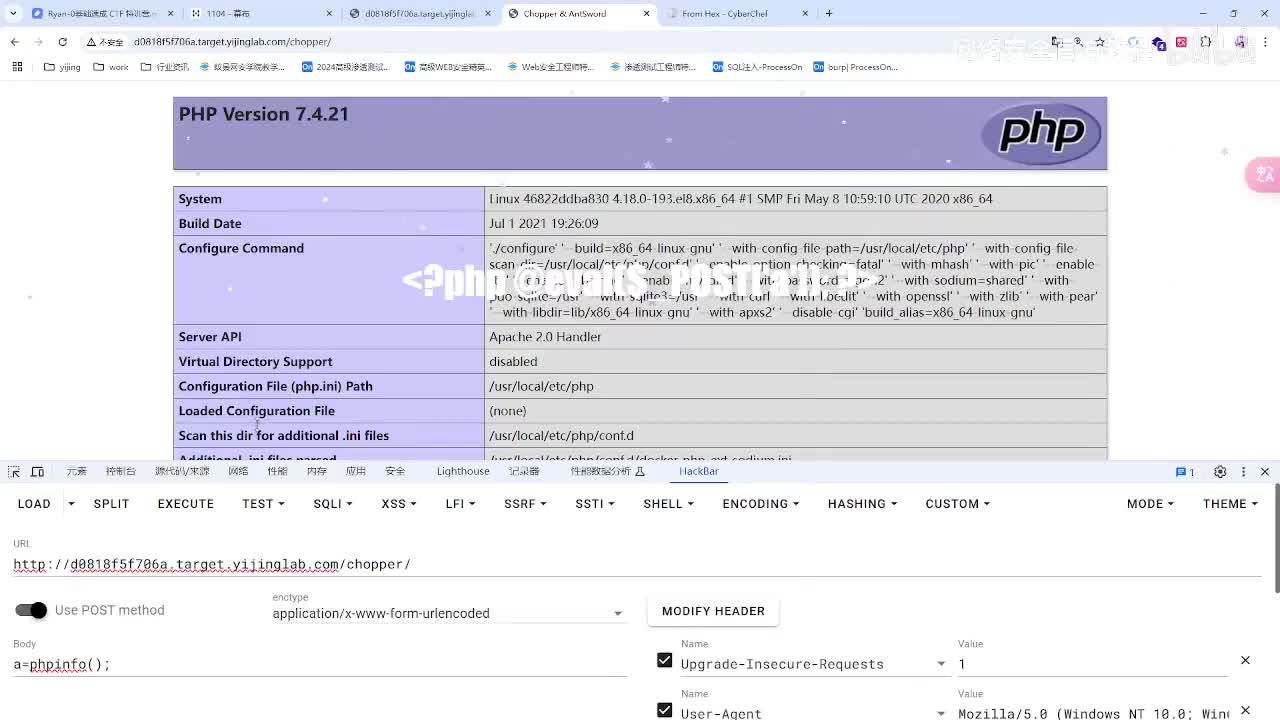
Task: Open the browser apps grid icon
Action: point(17,67)
